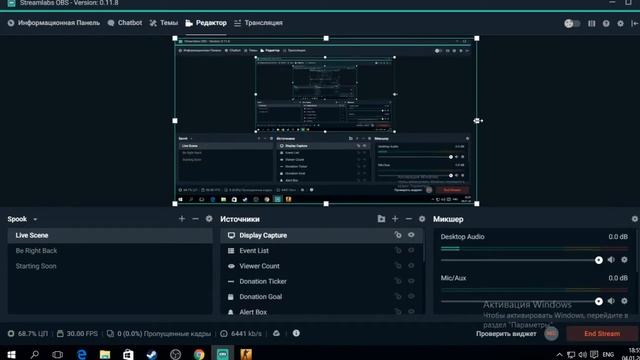This screenshot has height=360, width=640.
Task: Show hidden tray icons chevron
Action: click(x=559, y=355)
